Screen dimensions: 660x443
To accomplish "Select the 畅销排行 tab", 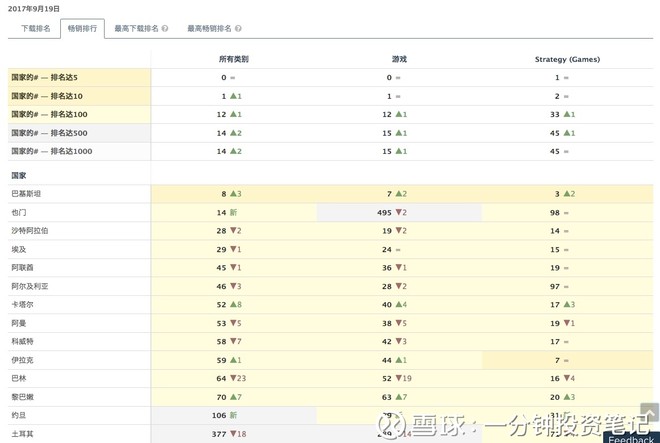I will click(x=82, y=28).
